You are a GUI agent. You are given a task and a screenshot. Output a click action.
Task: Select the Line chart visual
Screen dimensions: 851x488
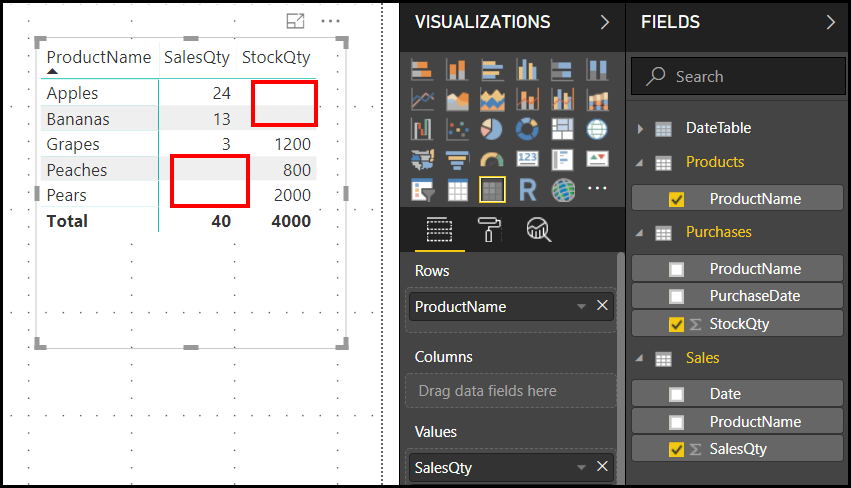point(422,100)
